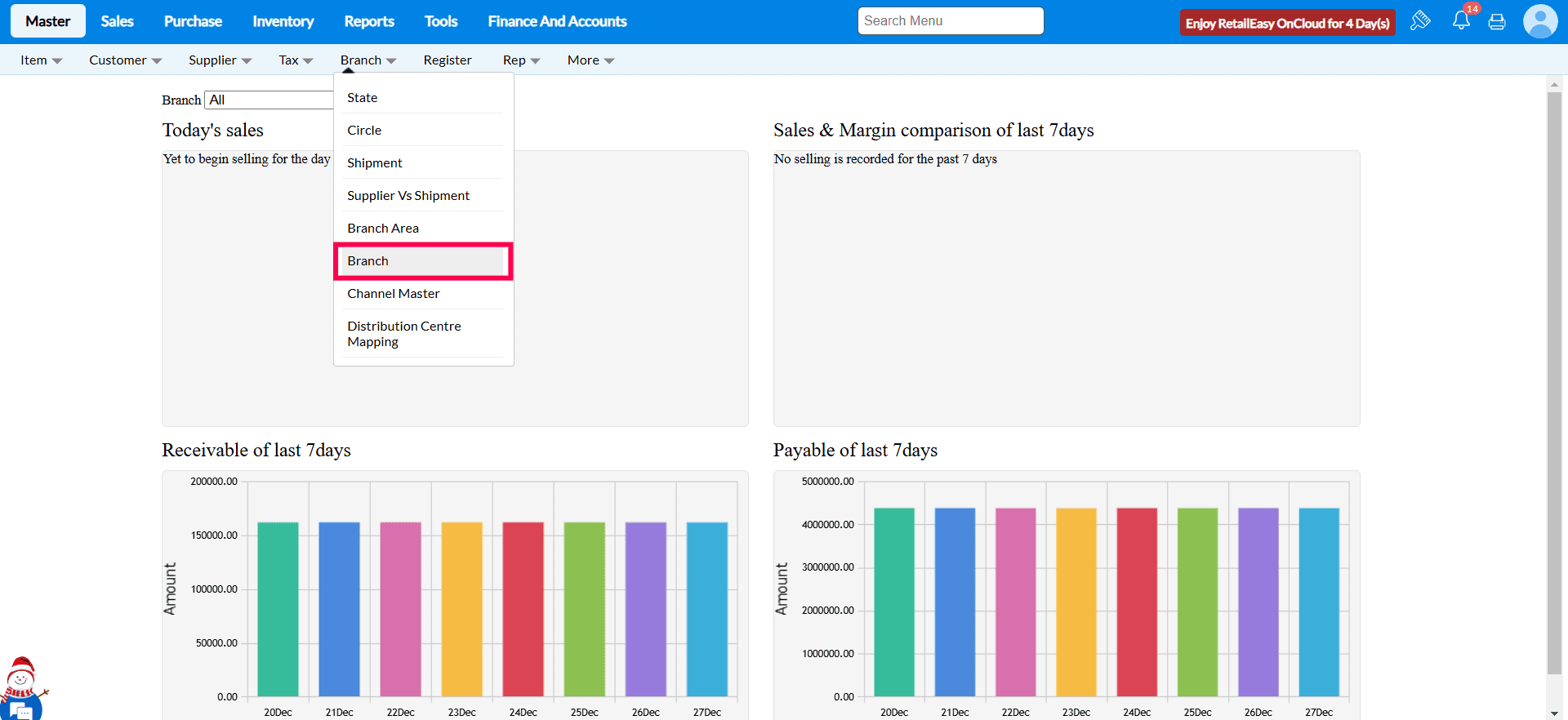The width and height of the screenshot is (1568, 720).
Task: Open the Finance And Accounts tab
Action: 557,21
